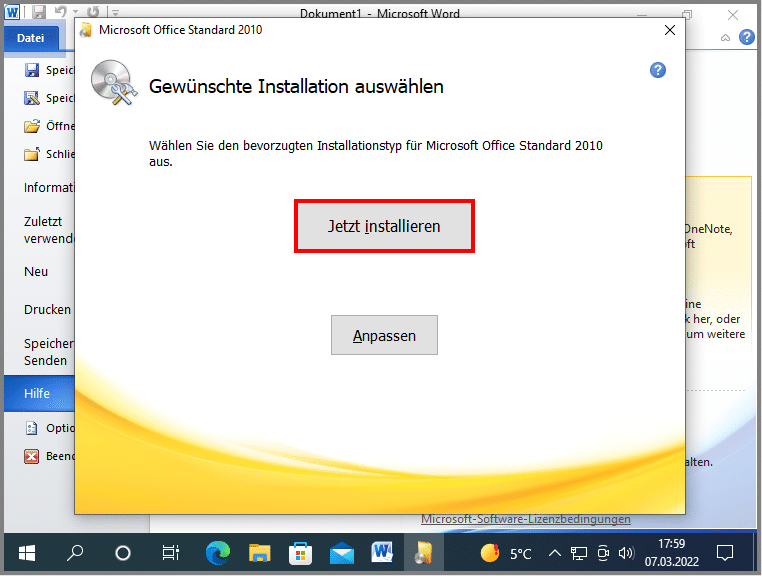Open the Microsoft-Software-Lizenzbedingungen link

click(x=525, y=519)
